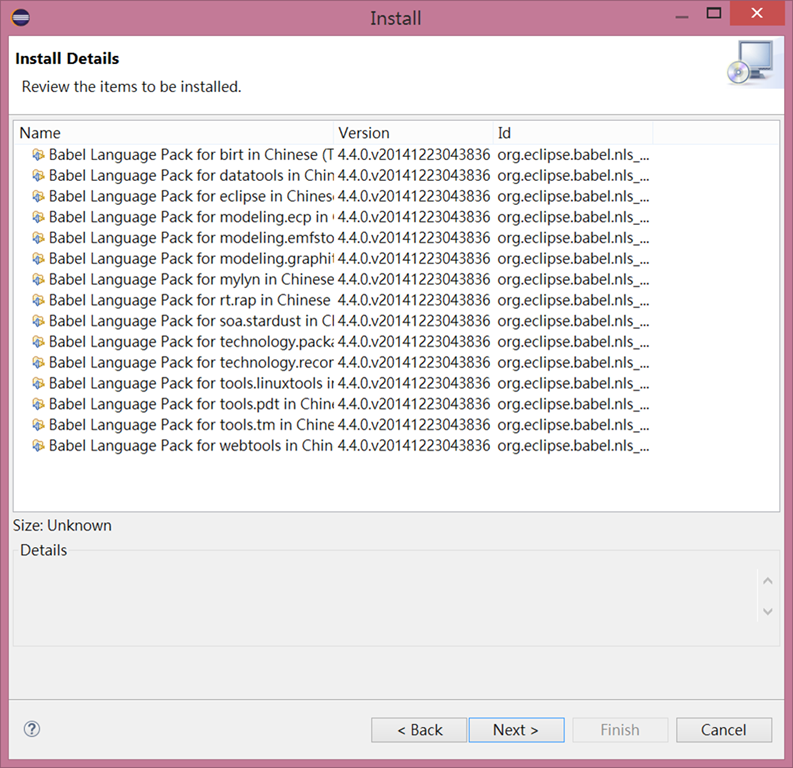The image size is (793, 768).
Task: Click the Eclipse logo in the title bar
Action: pyautogui.click(x=20, y=18)
